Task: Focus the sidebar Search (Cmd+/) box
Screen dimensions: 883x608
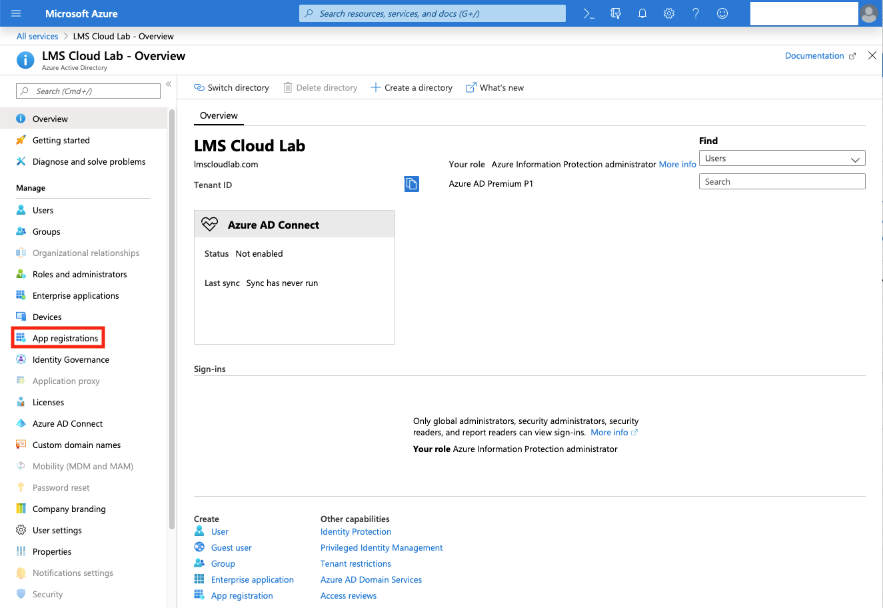Action: (x=88, y=91)
